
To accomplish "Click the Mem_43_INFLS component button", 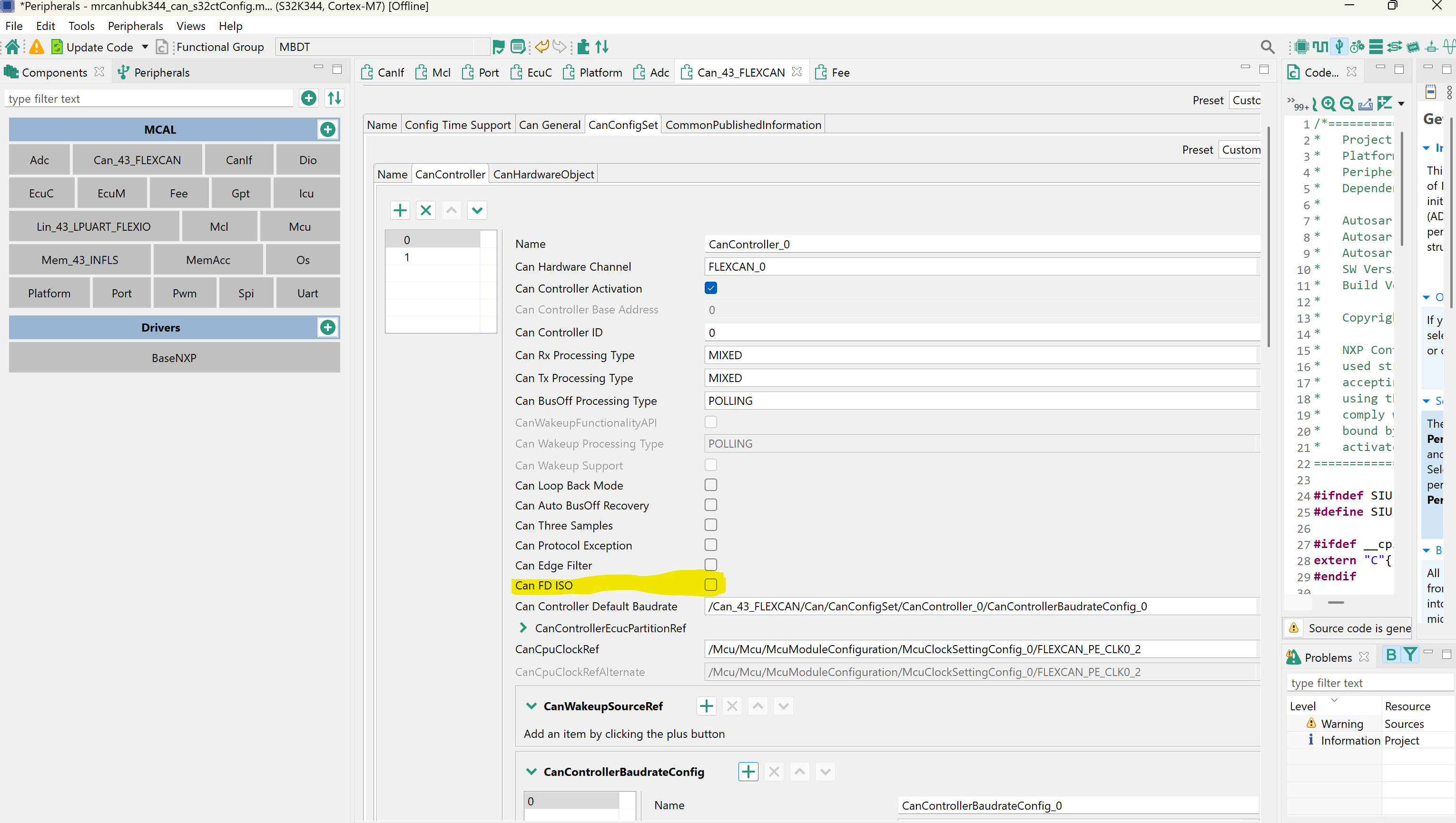I will [x=79, y=259].
